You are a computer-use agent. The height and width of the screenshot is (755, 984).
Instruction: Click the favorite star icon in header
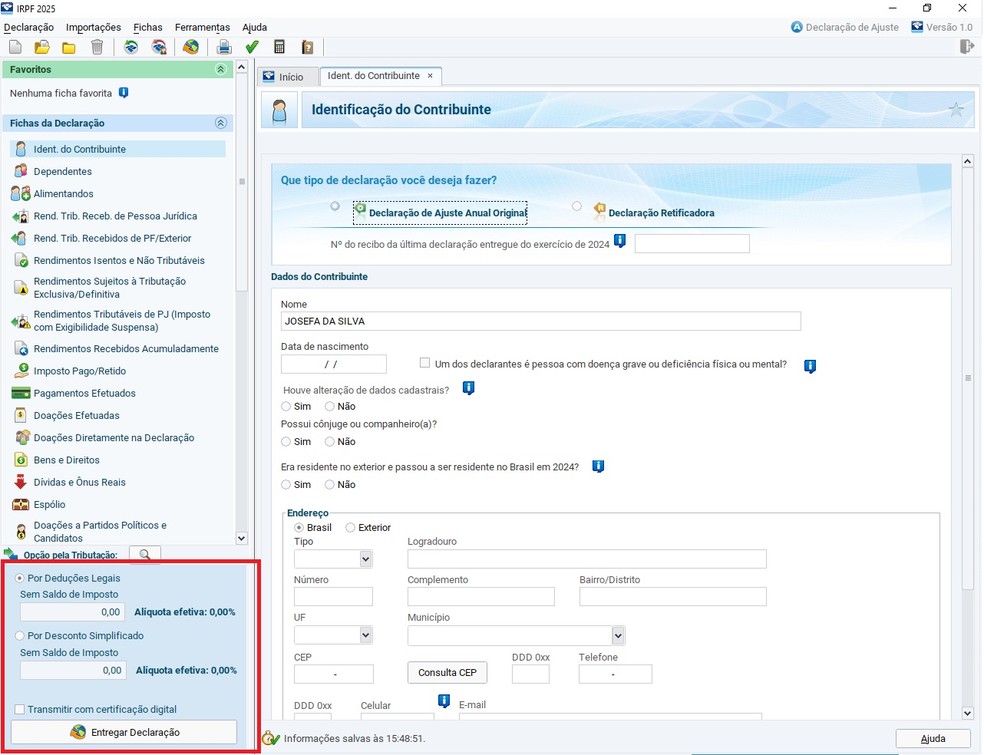(956, 110)
